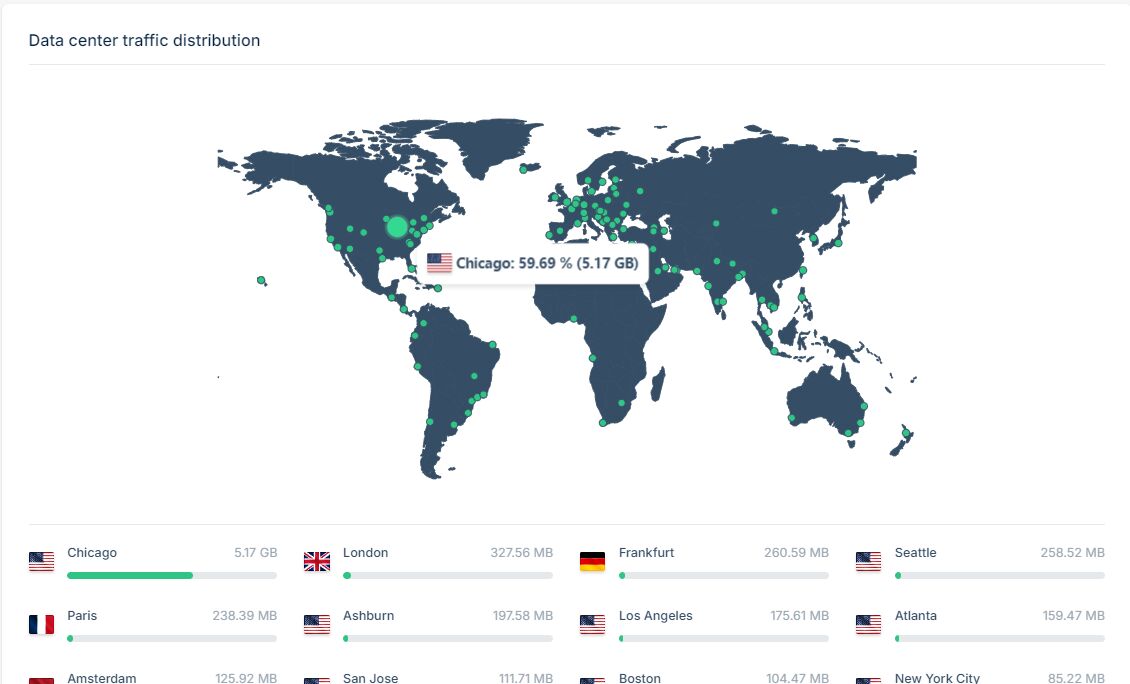Click the Frankfurt city label
This screenshot has height=684, width=1130.
point(646,553)
